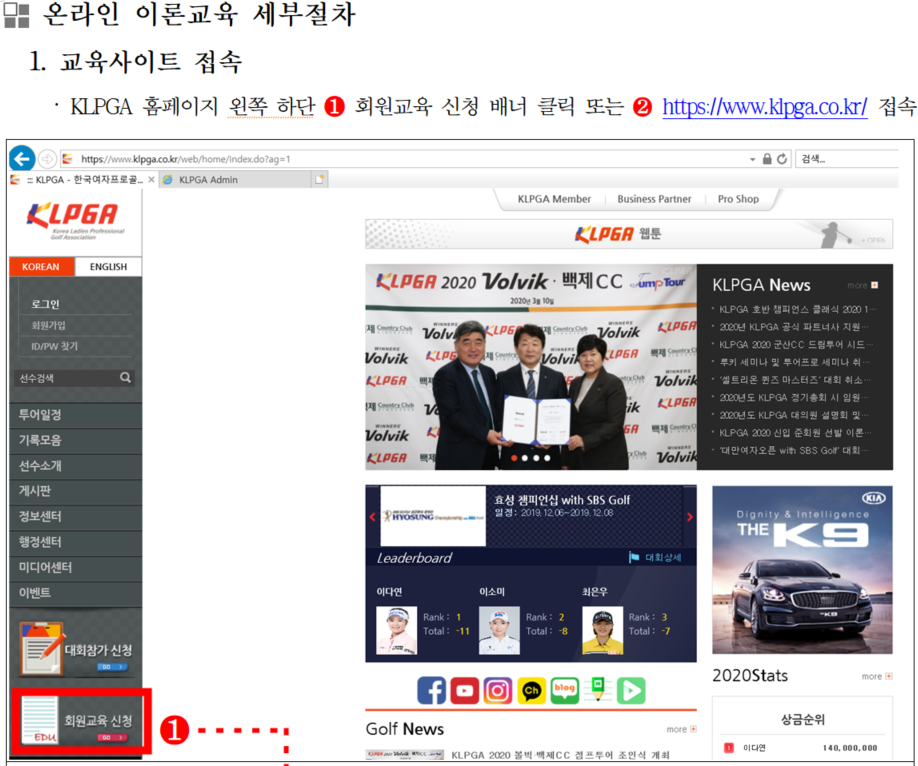Open the green play video icon
Viewport: 918px width, 766px height.
point(631,690)
